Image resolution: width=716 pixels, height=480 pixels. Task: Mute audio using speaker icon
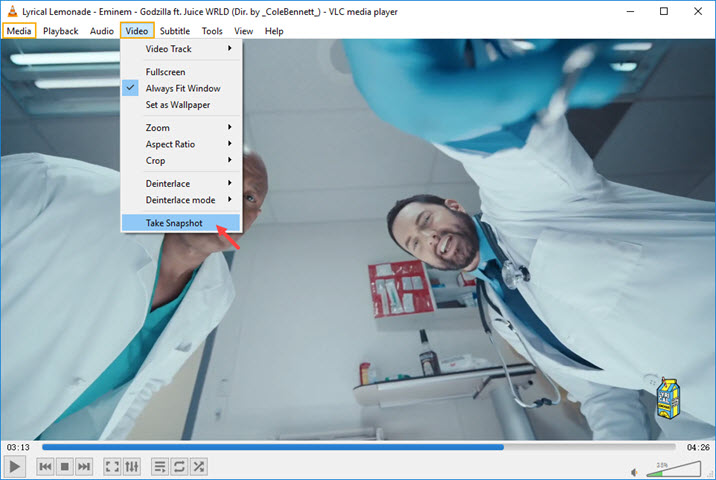point(635,471)
